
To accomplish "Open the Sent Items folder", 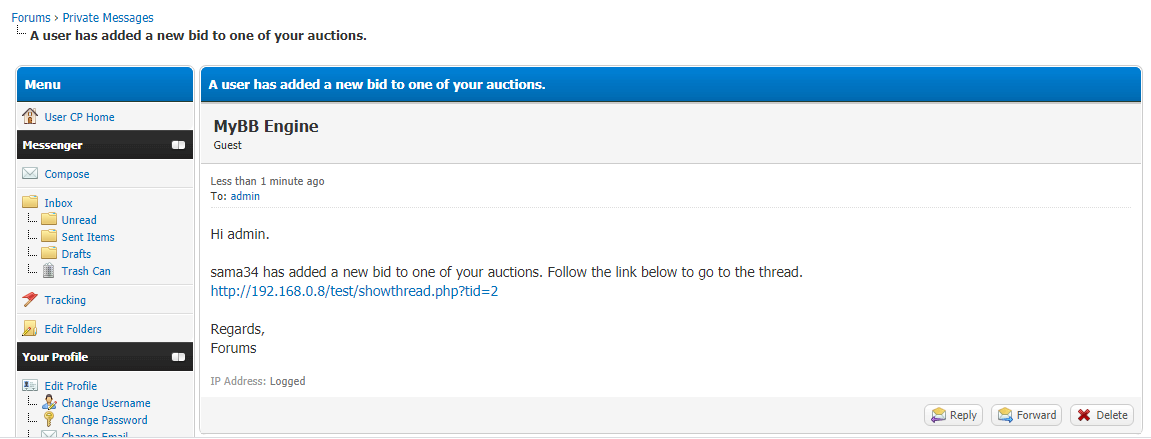I will tap(88, 237).
